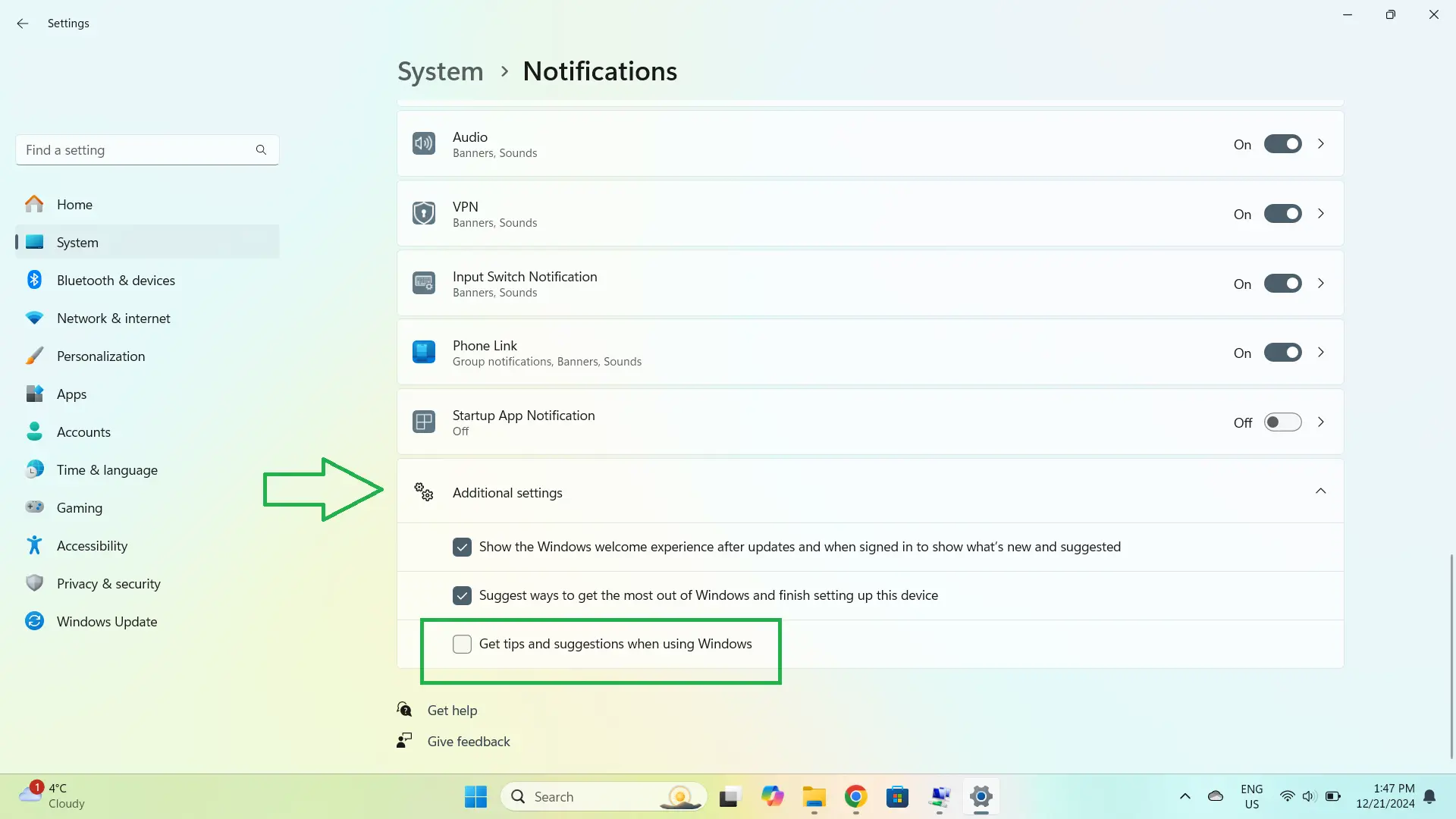Click the Audio speaker icon
1456x819 pixels.
423,144
